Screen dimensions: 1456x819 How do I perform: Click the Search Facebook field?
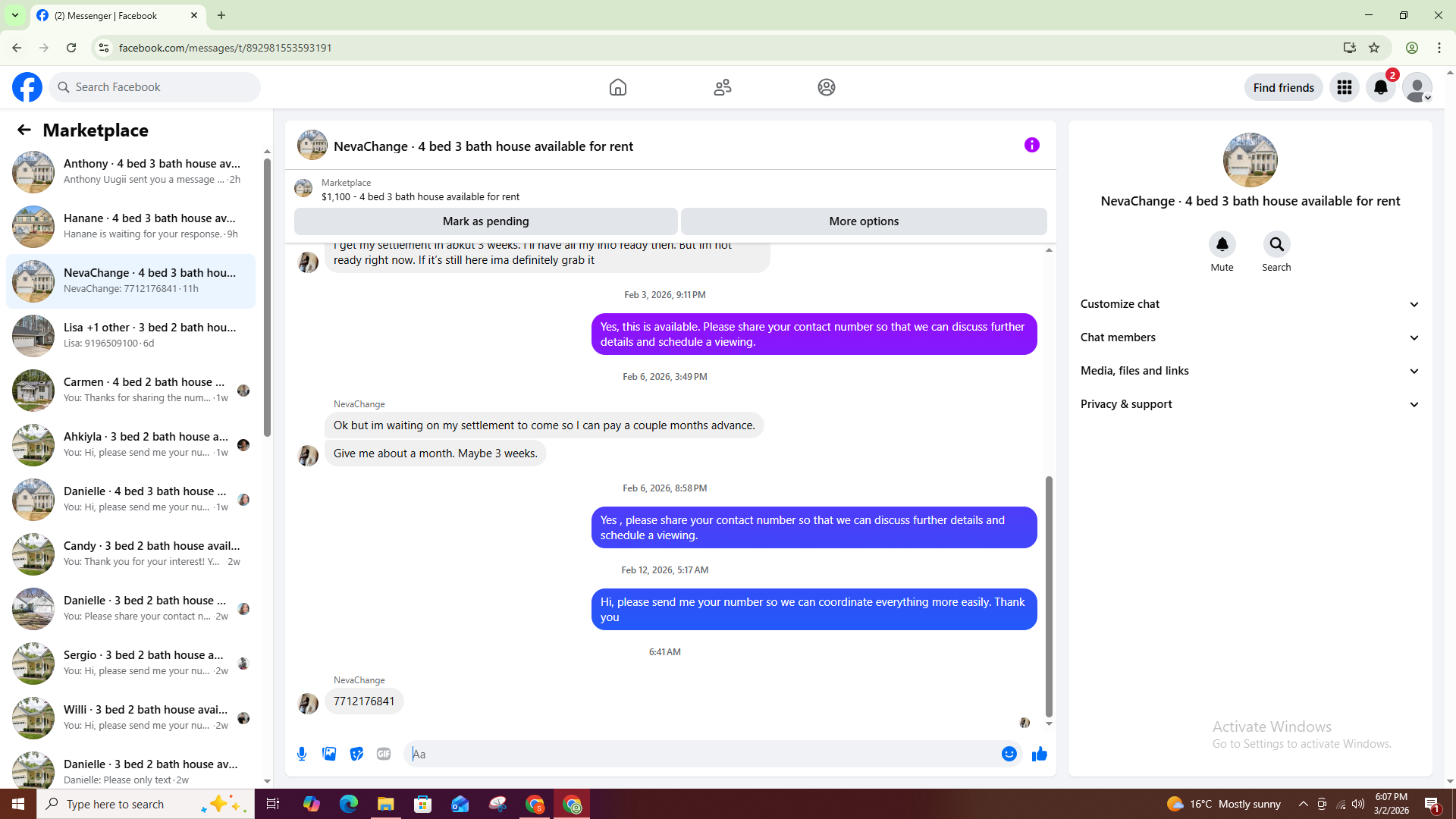coord(155,87)
